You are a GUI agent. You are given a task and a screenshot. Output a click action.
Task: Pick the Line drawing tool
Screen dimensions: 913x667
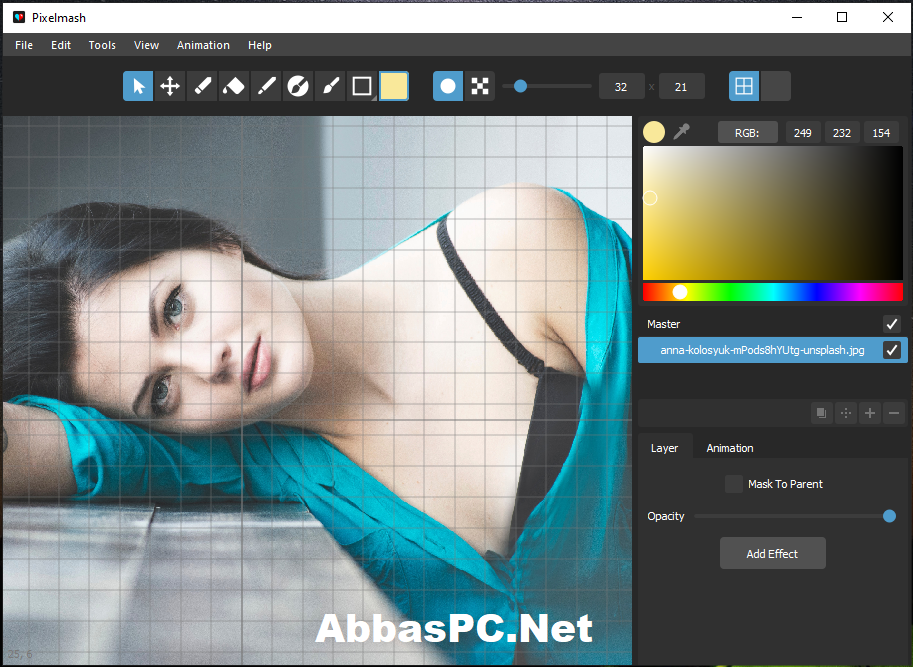[x=266, y=86]
